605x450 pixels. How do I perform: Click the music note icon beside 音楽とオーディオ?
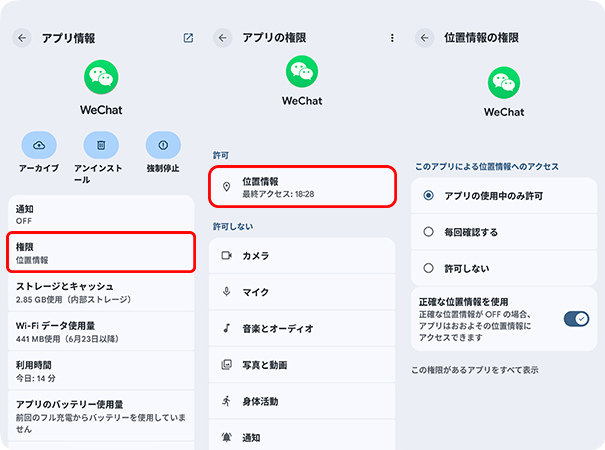pyautogui.click(x=226, y=328)
